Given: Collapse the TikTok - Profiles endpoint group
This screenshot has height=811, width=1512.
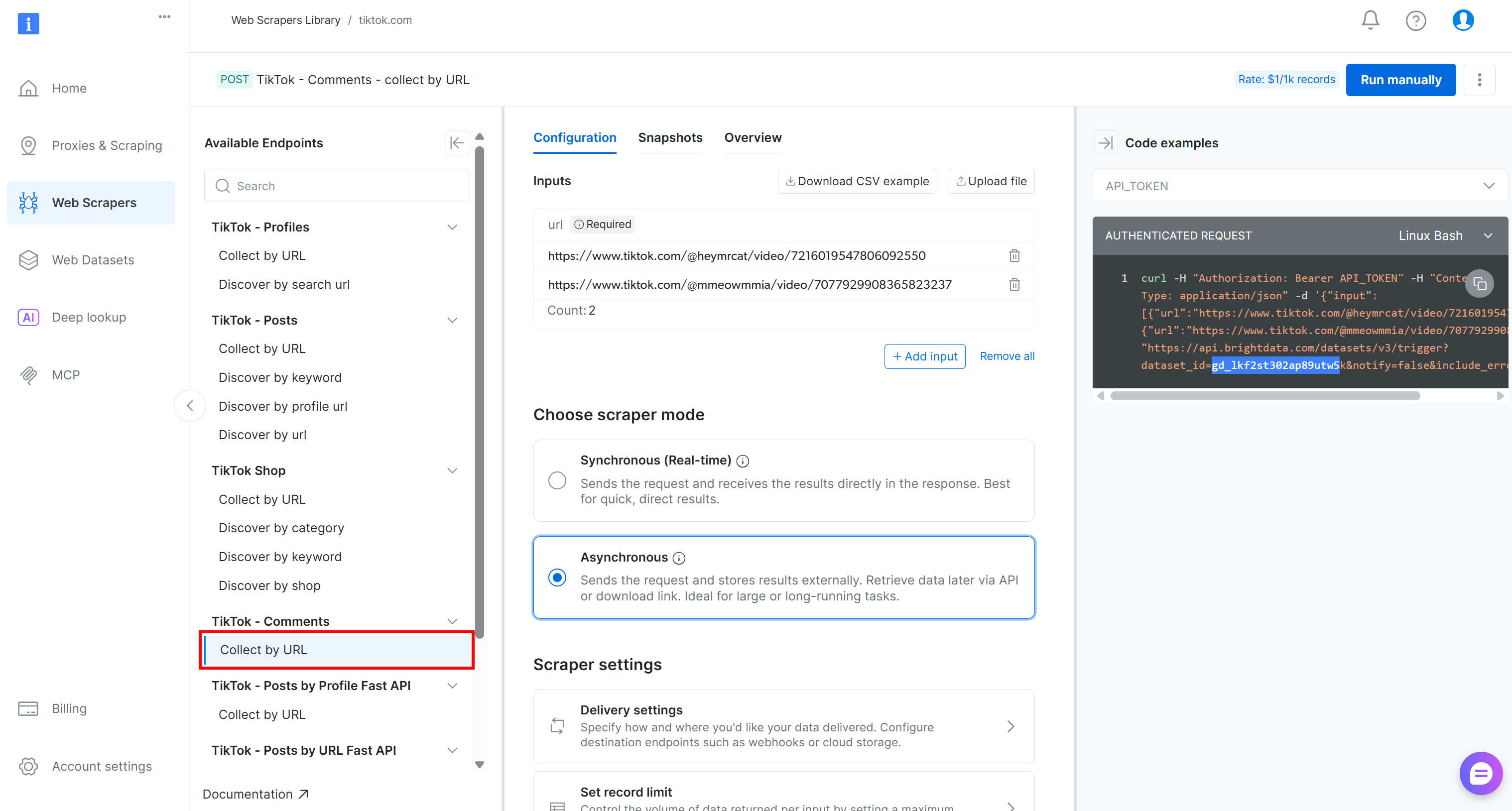Looking at the screenshot, I should pyautogui.click(x=452, y=227).
